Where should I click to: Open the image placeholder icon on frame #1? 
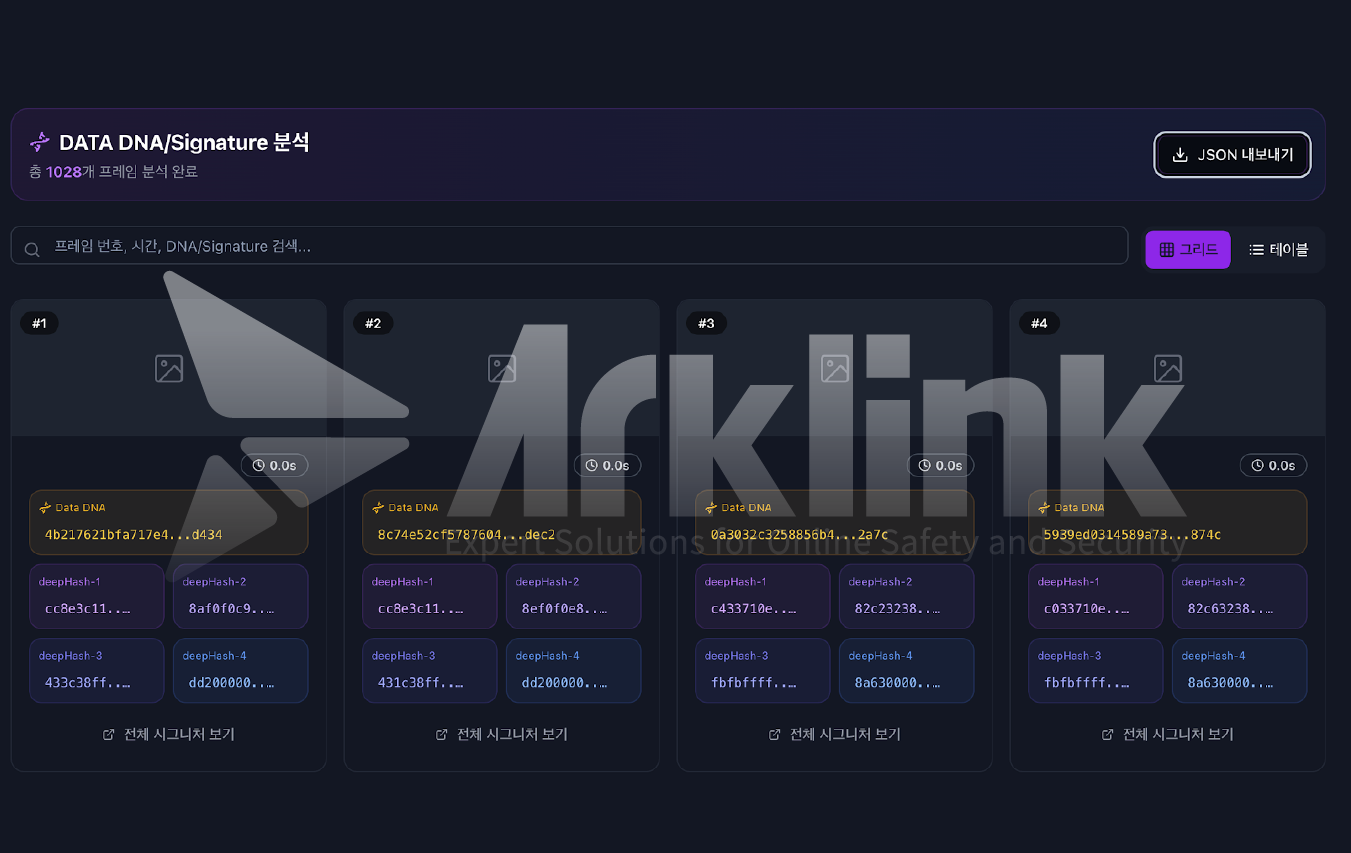[x=169, y=368]
